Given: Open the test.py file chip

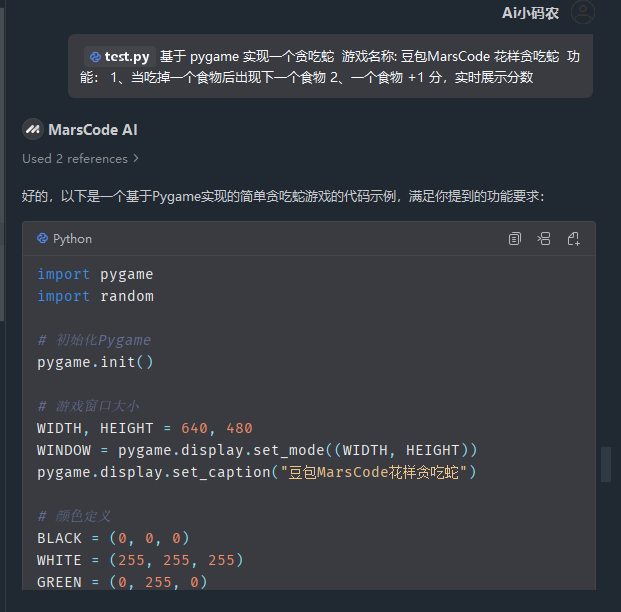Looking at the screenshot, I should pyautogui.click(x=120, y=57).
